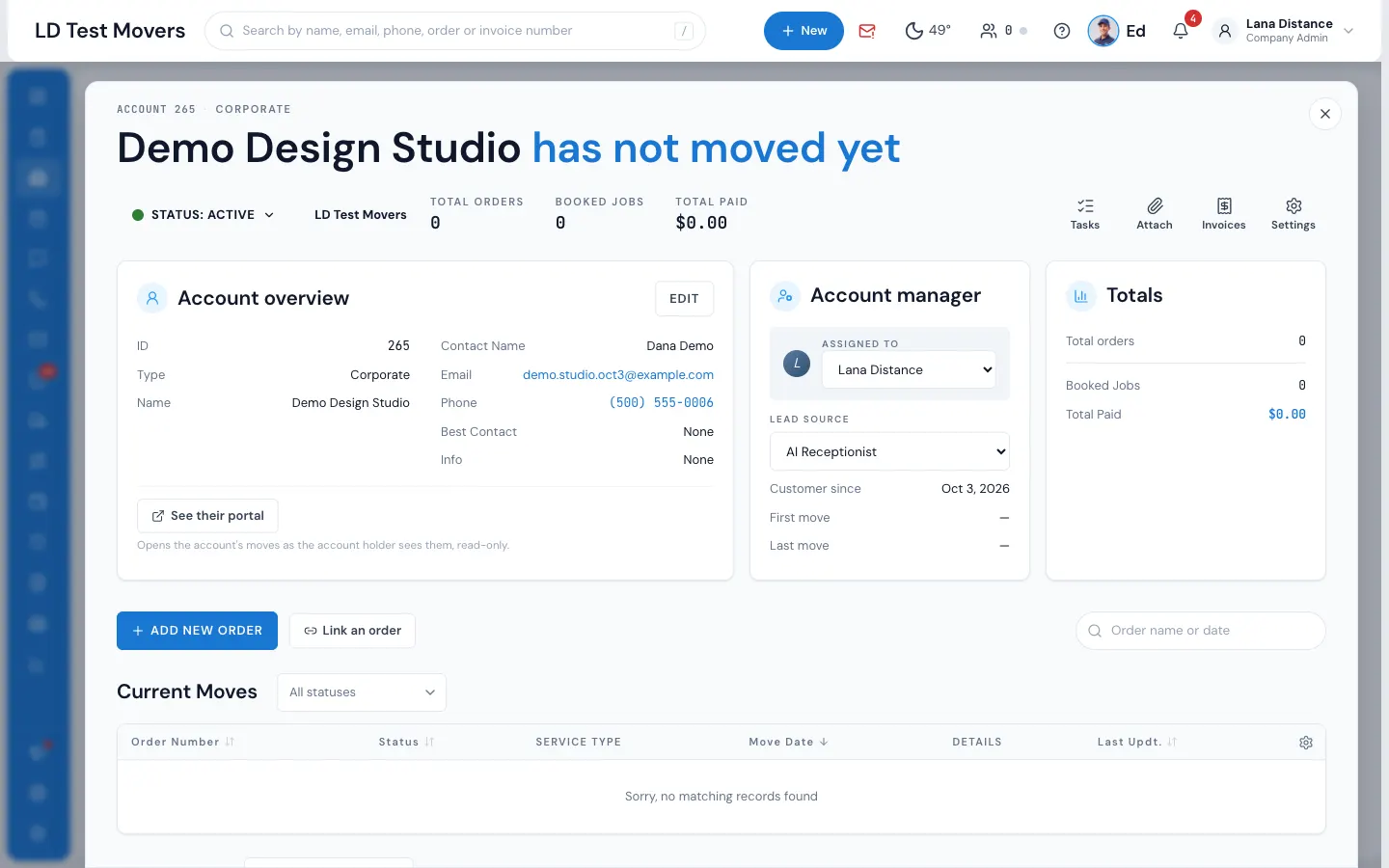Click 'Sorry, no matching records found' message
The image size is (1389, 868).
[x=722, y=797]
